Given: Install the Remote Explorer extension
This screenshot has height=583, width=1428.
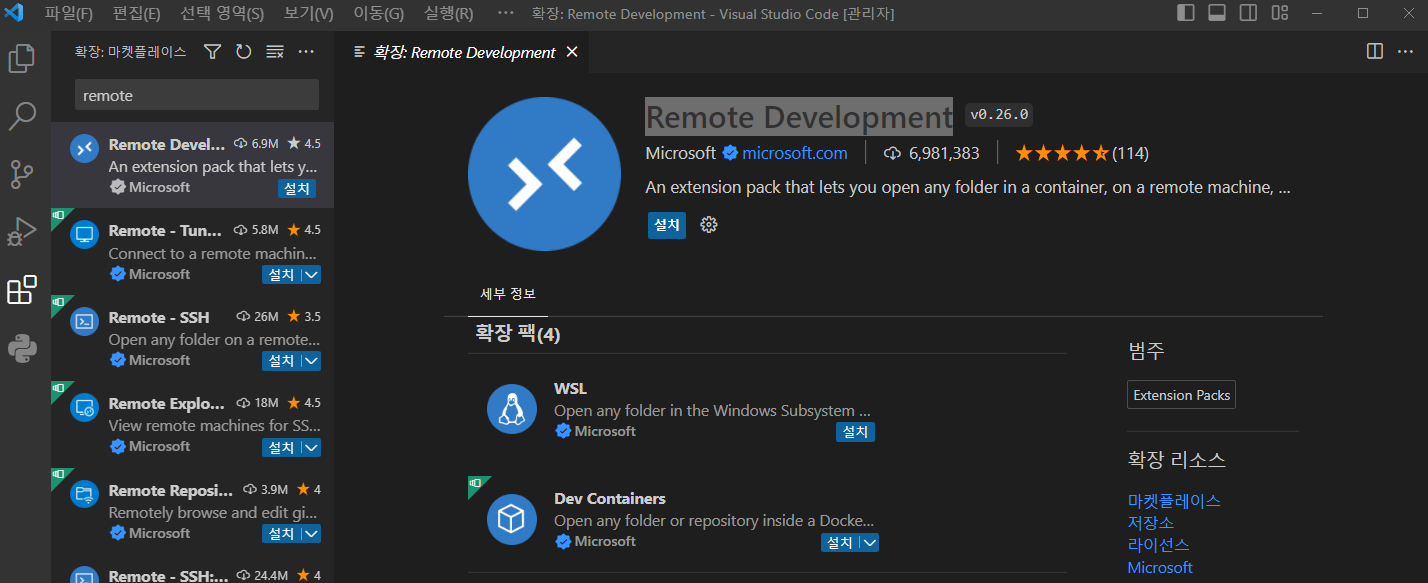Looking at the screenshot, I should pyautogui.click(x=281, y=447).
